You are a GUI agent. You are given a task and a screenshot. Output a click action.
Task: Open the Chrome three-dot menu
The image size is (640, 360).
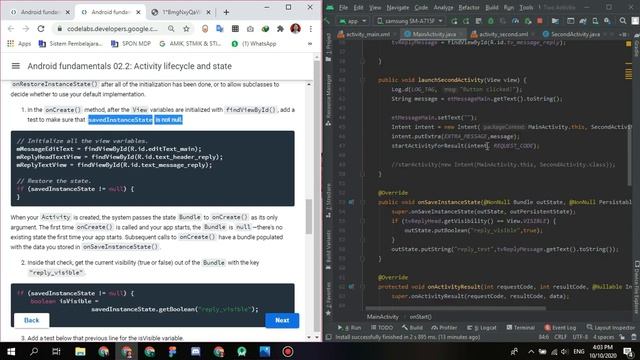click(x=311, y=29)
